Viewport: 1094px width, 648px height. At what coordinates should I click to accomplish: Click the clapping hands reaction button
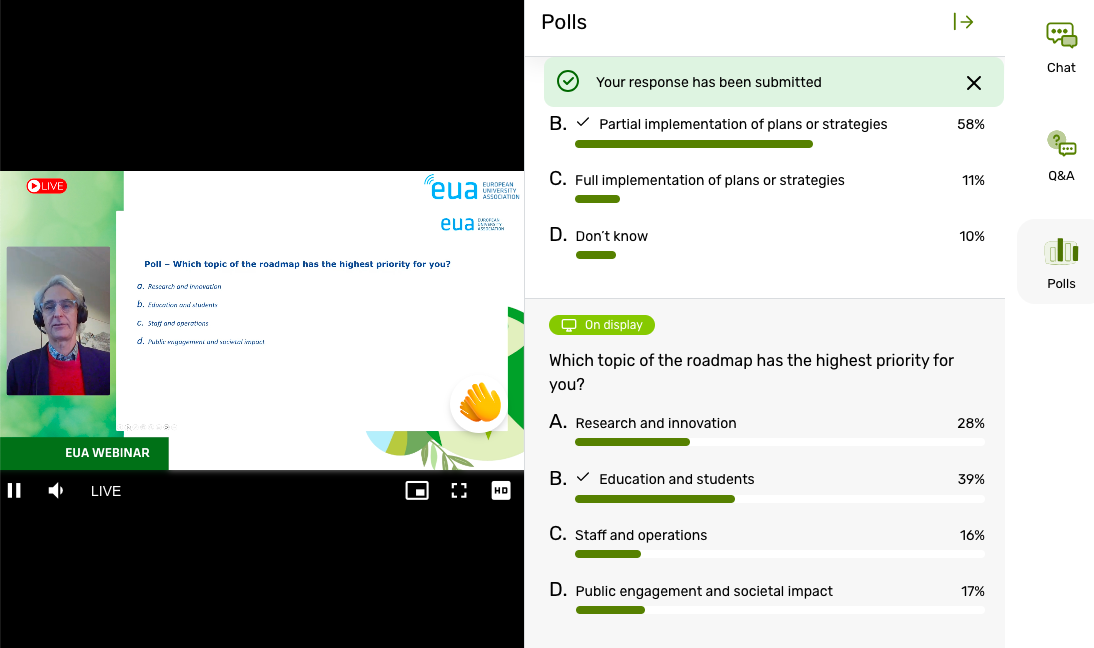point(479,404)
